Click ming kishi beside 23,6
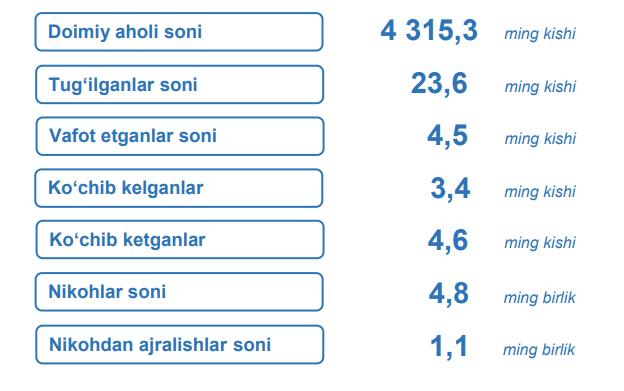Screen dimensions: 624x391 tap(540, 87)
